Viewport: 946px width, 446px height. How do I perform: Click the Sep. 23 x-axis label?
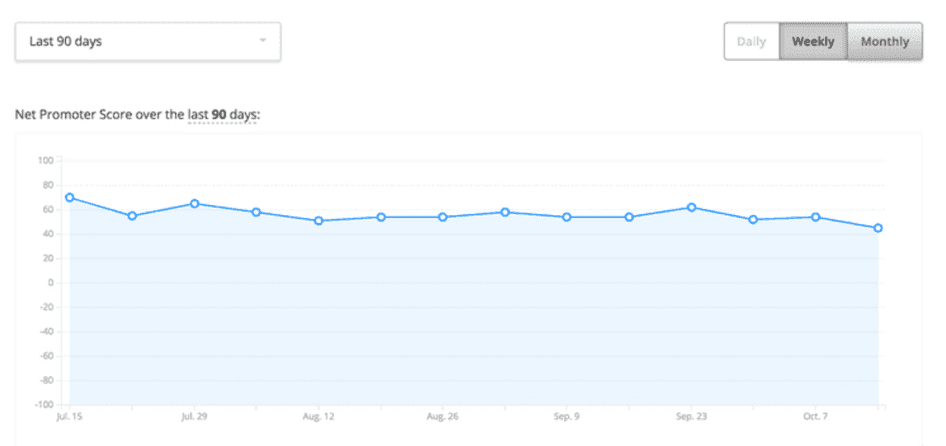tap(690, 415)
